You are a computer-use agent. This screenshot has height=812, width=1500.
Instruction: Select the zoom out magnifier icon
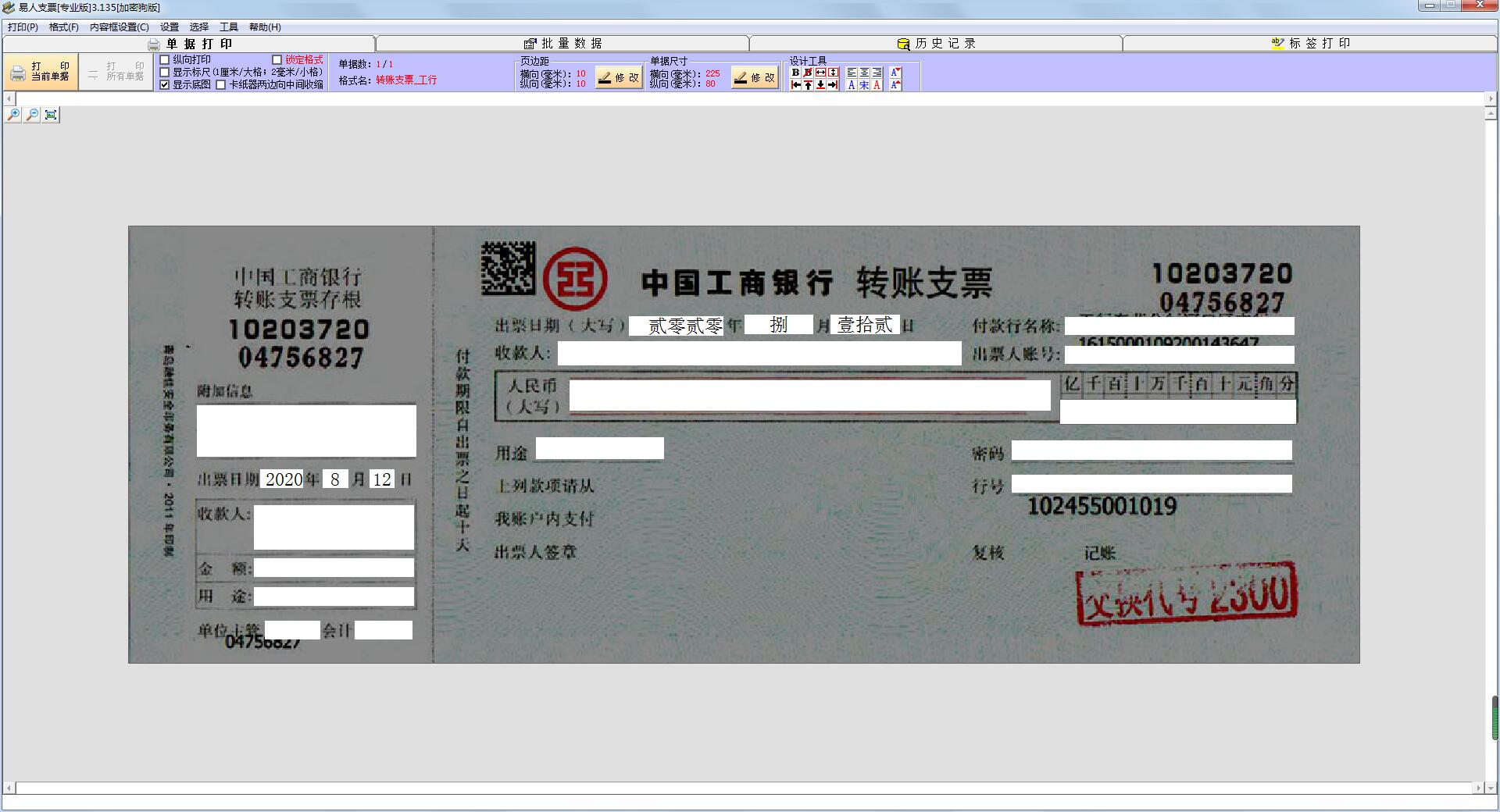point(33,114)
